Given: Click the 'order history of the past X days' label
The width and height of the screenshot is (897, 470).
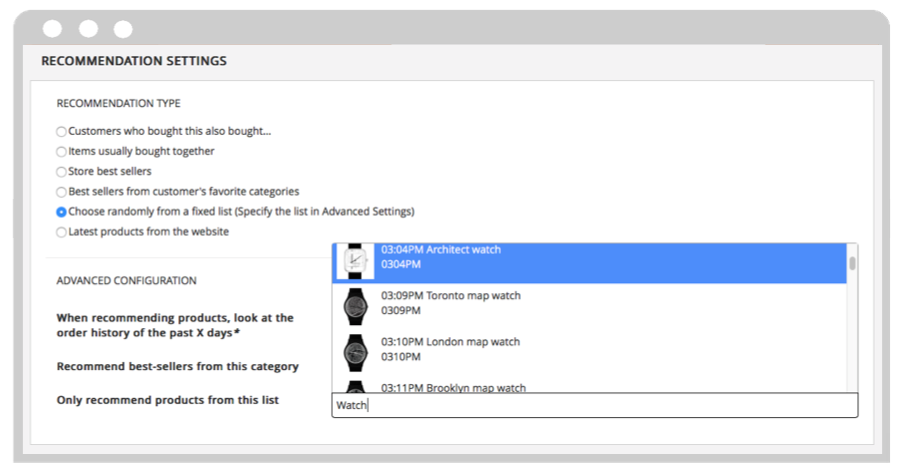Looking at the screenshot, I should point(175,325).
